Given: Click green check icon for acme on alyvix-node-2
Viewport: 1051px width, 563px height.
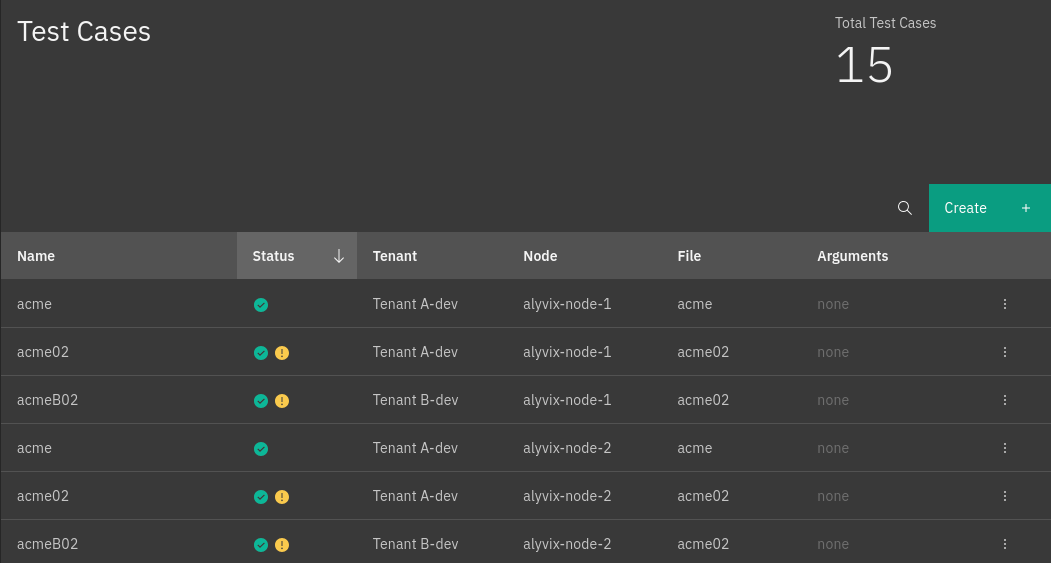Looking at the screenshot, I should tap(261, 449).
